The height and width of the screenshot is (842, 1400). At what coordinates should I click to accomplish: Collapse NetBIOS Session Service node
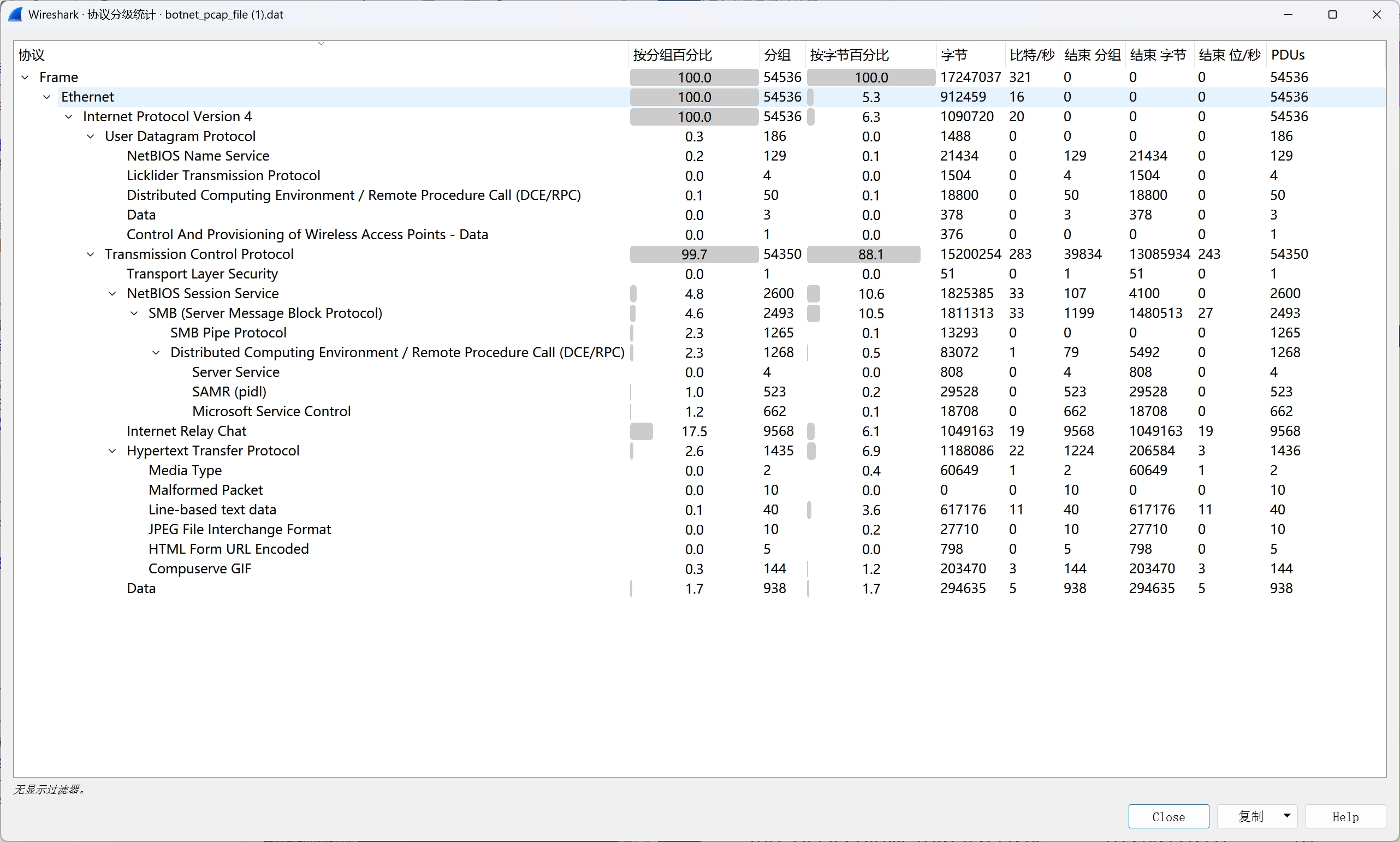pos(112,293)
